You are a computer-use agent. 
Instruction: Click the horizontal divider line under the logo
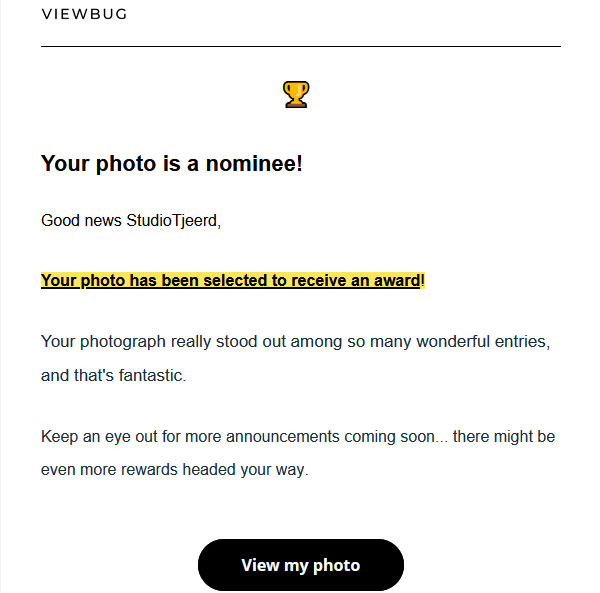click(x=301, y=46)
